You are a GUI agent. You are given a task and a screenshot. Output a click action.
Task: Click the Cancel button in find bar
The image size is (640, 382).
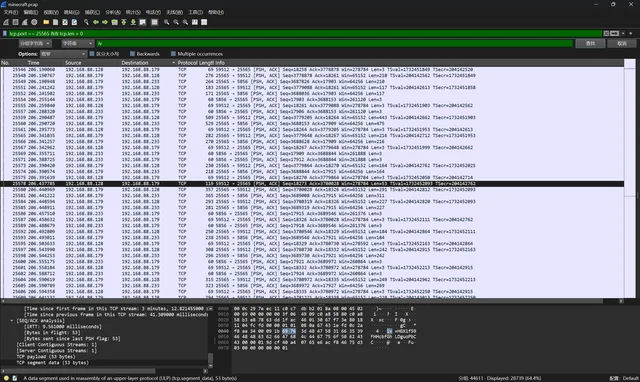(x=622, y=43)
